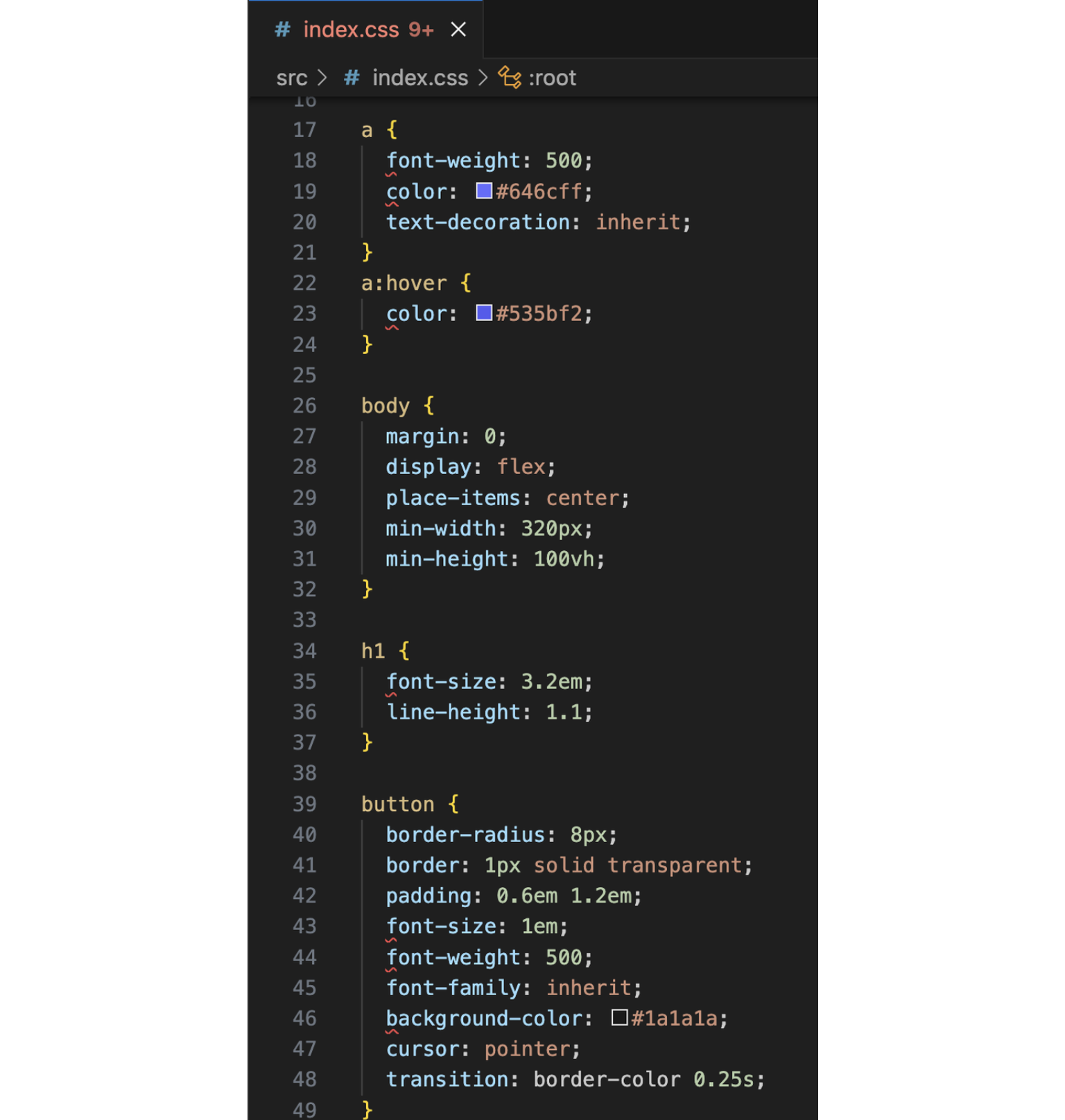Click the 'body' selector on line 26
1065x1120 pixels.
click(x=386, y=406)
